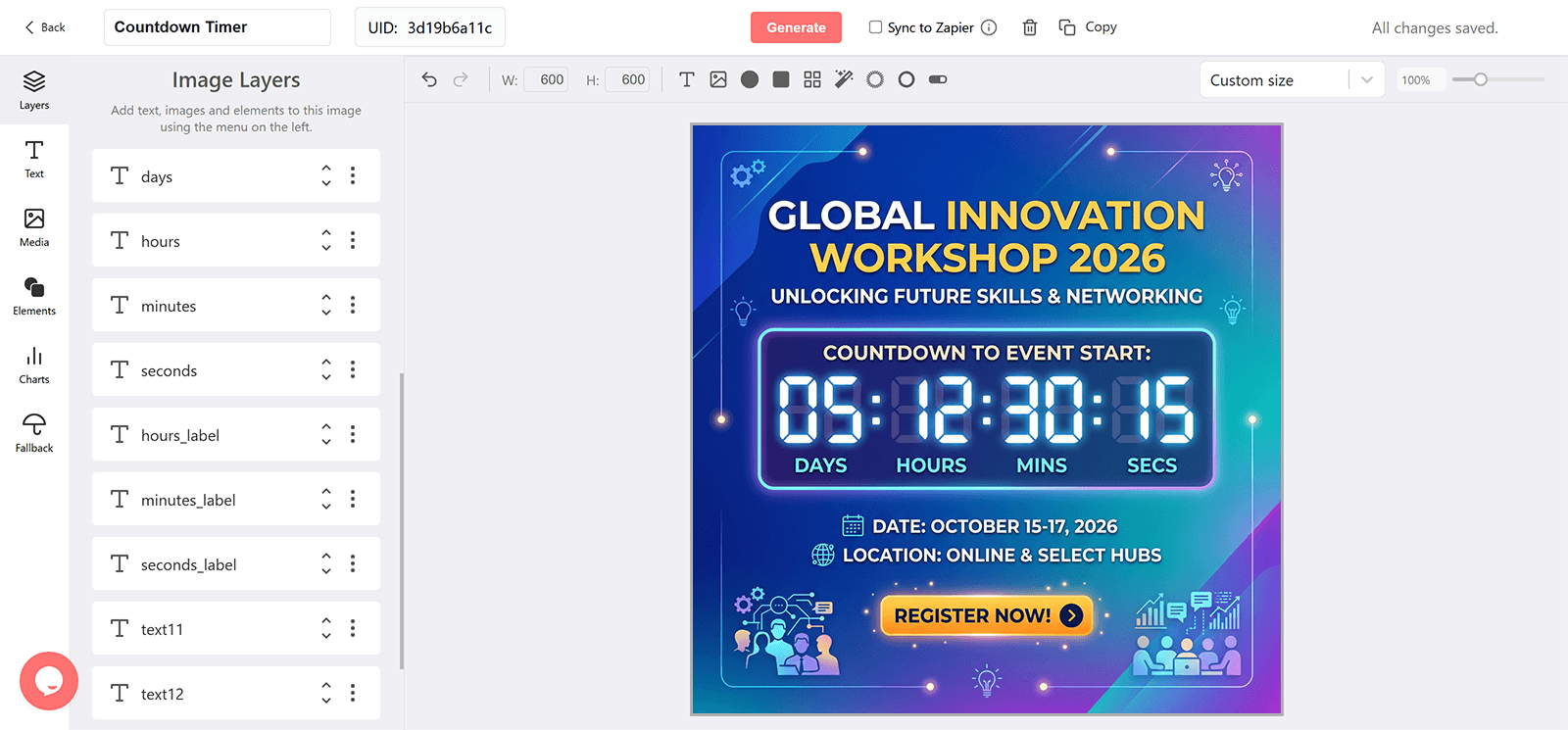Select the minutes text layer
1568x730 pixels.
point(236,305)
